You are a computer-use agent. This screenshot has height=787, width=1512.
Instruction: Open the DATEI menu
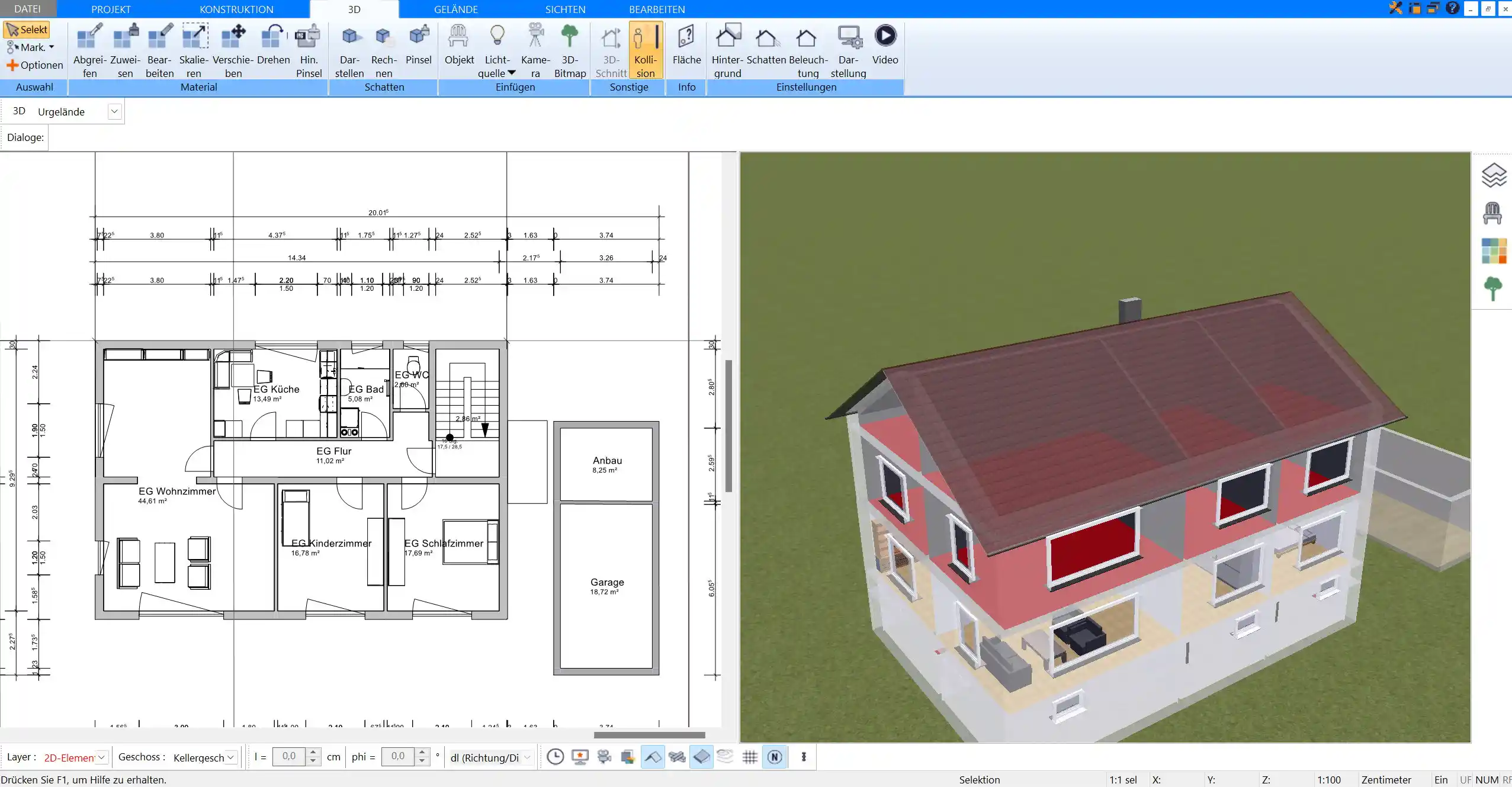coord(27,9)
